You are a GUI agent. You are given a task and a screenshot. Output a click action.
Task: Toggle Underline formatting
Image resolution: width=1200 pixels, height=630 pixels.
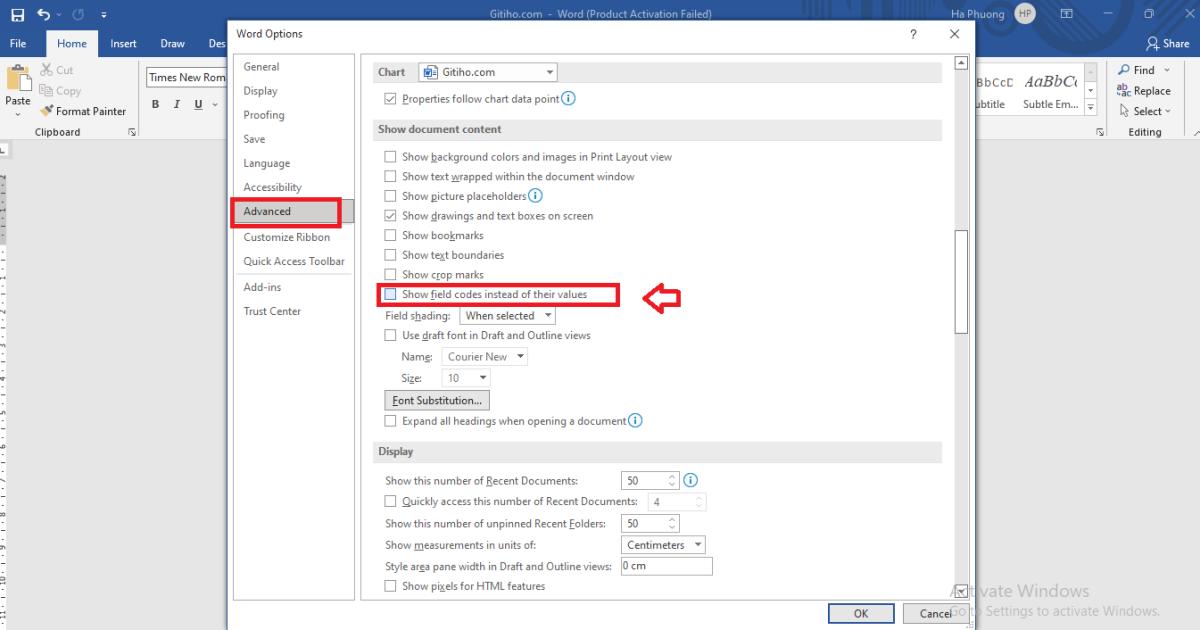(199, 104)
